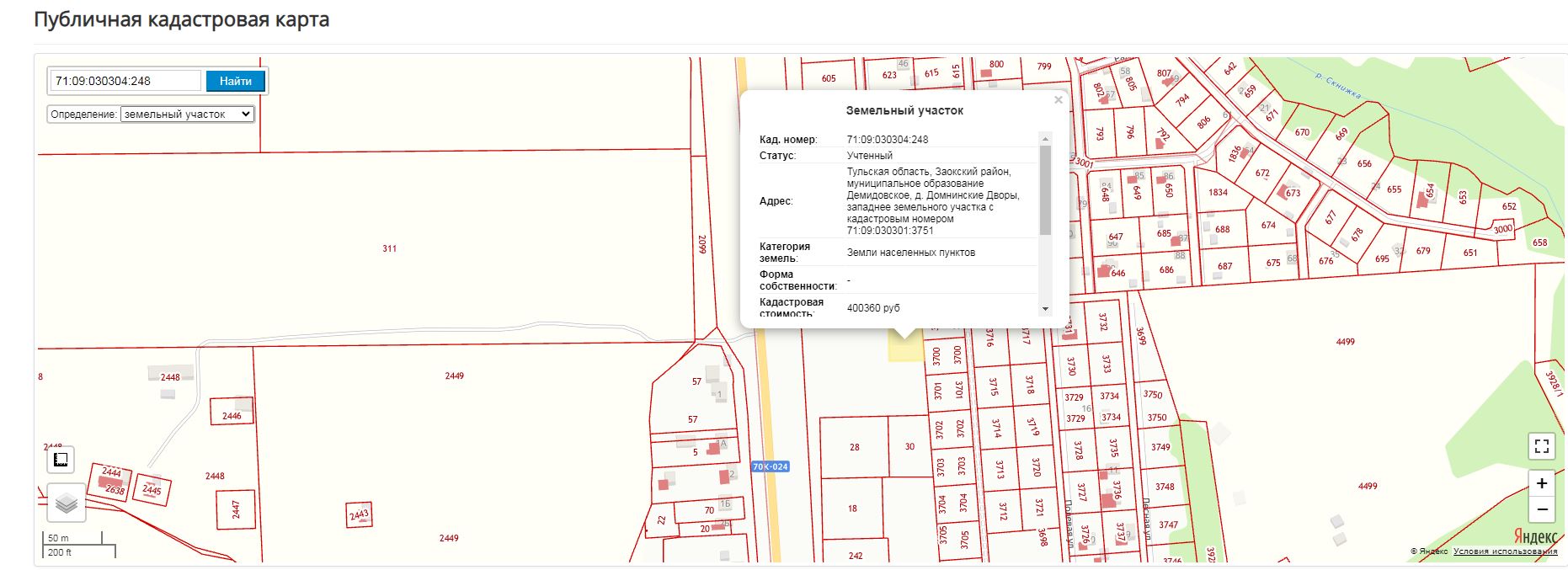The width and height of the screenshot is (1568, 570).
Task: Click the highlighted yellow land parcel
Action: coord(904,349)
